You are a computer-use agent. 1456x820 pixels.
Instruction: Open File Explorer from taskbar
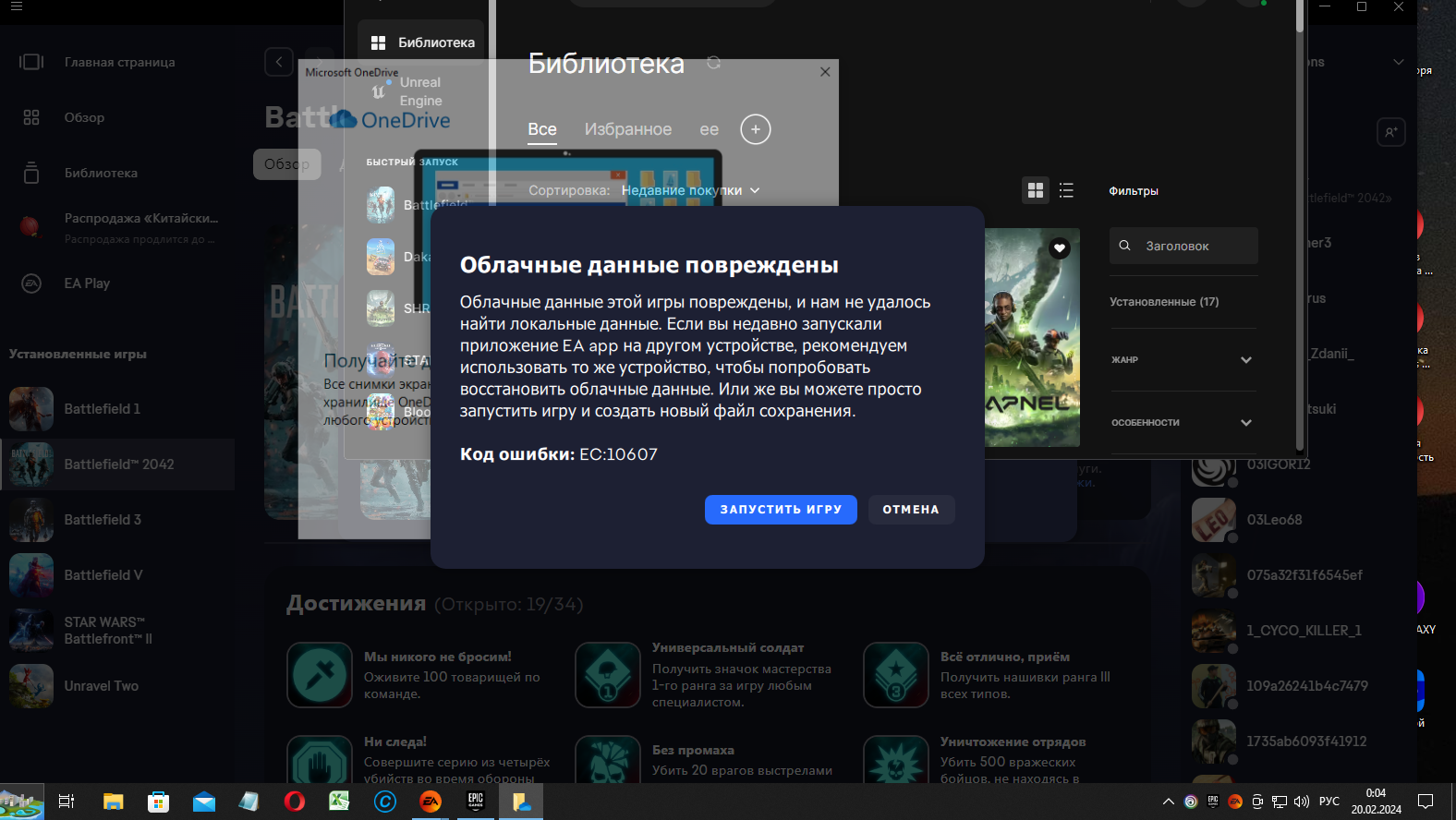[x=113, y=802]
